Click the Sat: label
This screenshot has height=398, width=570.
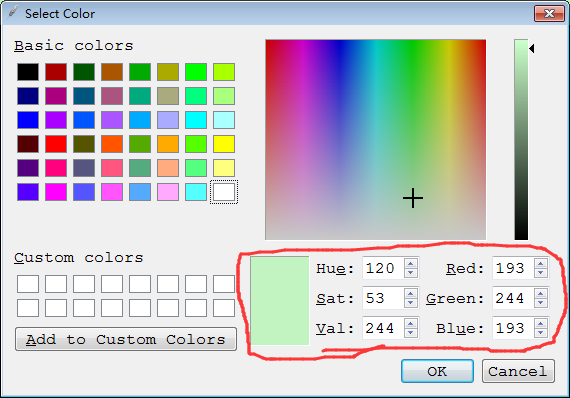pyautogui.click(x=335, y=298)
